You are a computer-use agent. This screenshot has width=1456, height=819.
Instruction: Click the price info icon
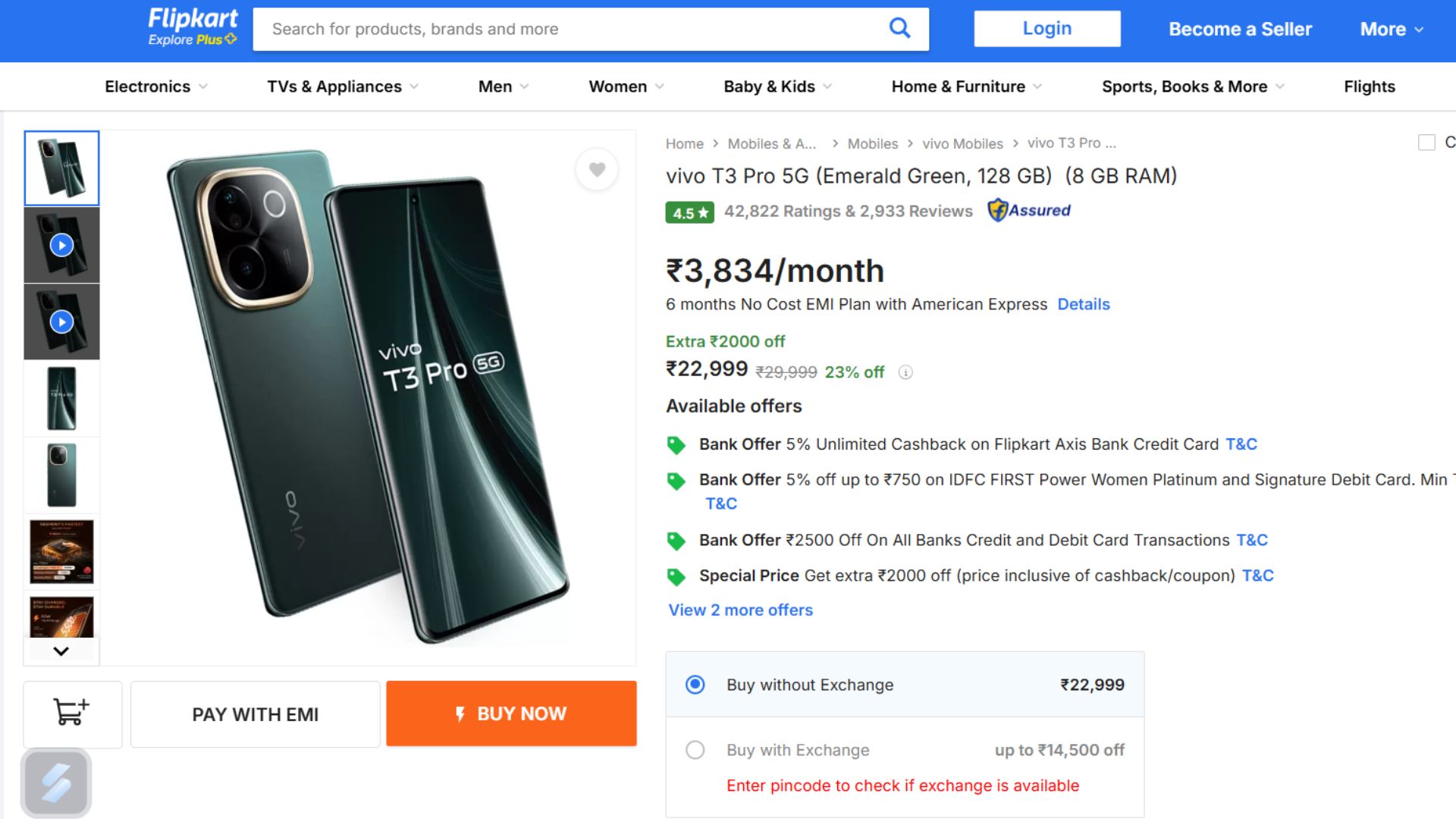(x=905, y=372)
